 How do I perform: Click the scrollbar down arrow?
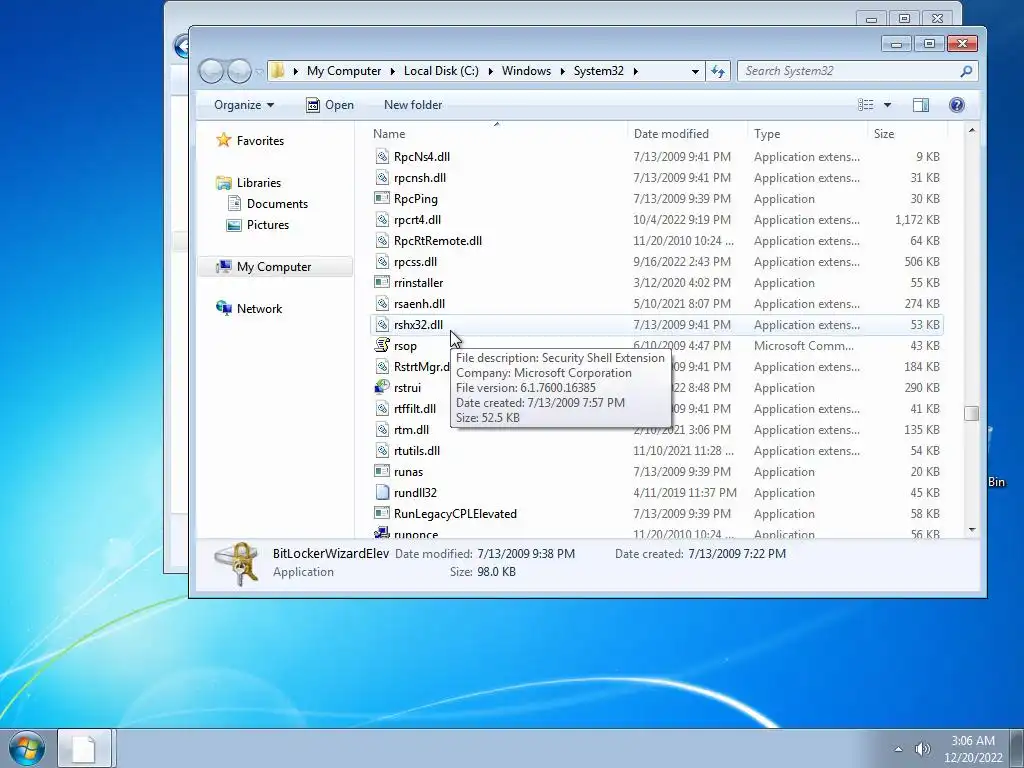[x=972, y=530]
